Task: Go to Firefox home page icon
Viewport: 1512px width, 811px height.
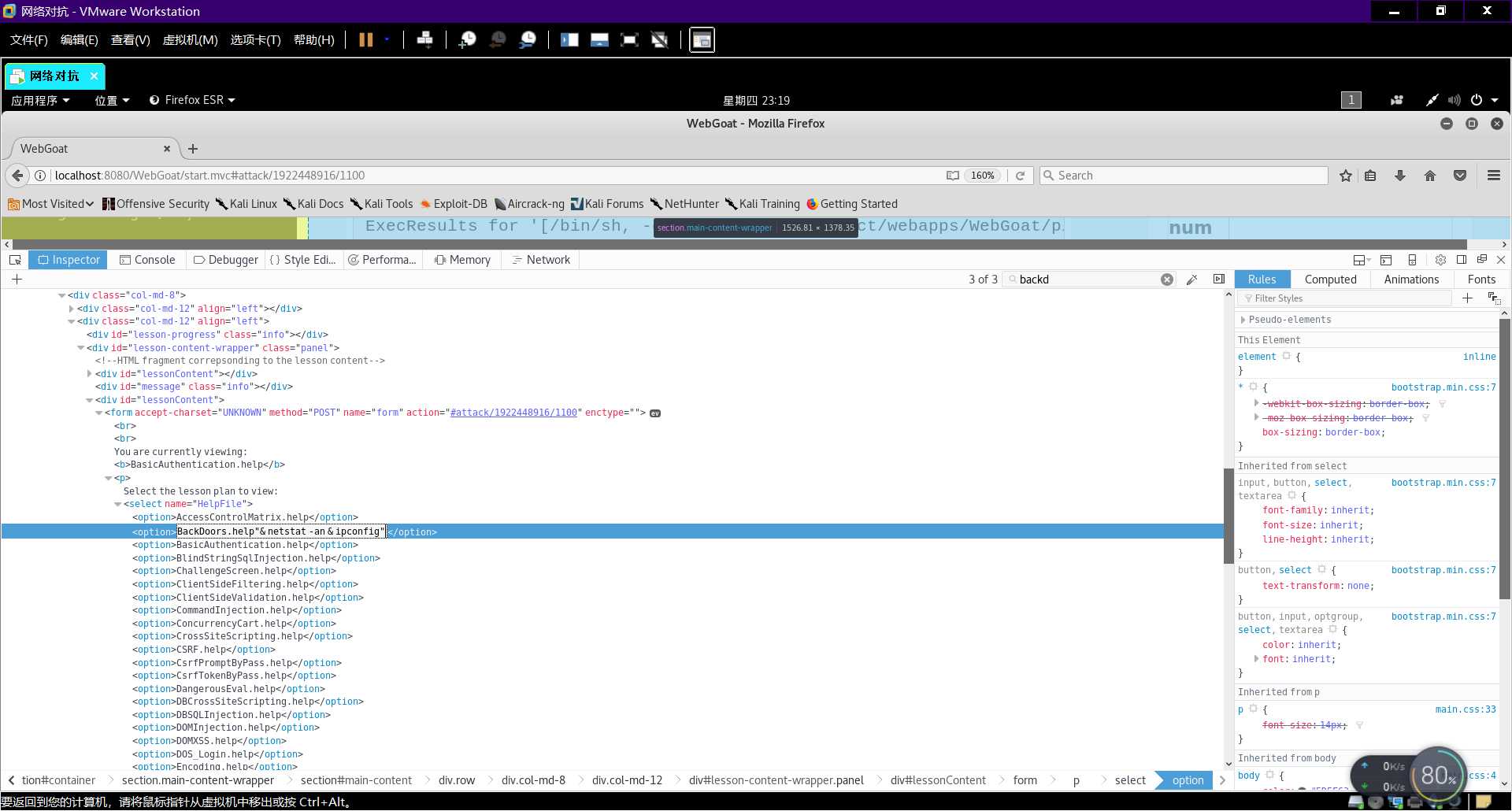Action: coord(1430,176)
